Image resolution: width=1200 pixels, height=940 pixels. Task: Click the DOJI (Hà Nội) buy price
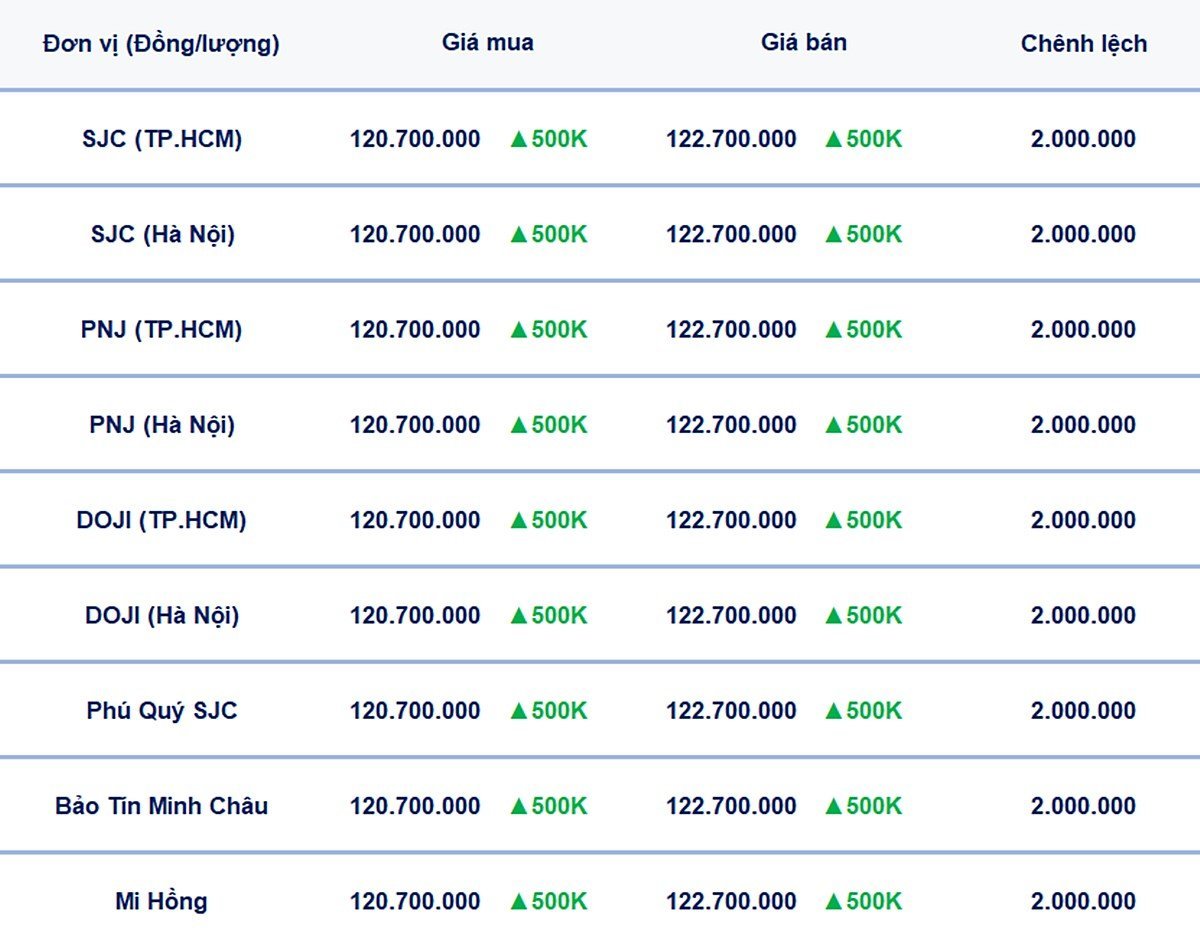click(415, 615)
